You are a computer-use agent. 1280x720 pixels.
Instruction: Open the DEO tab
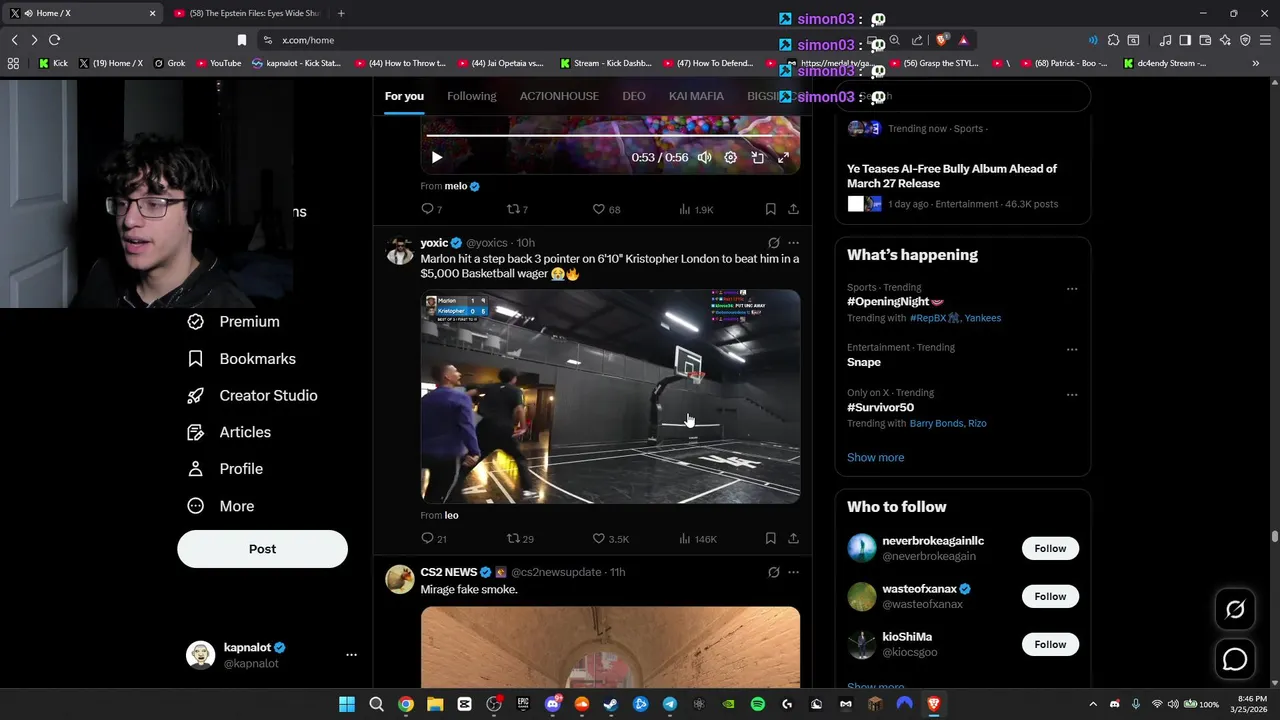634,96
